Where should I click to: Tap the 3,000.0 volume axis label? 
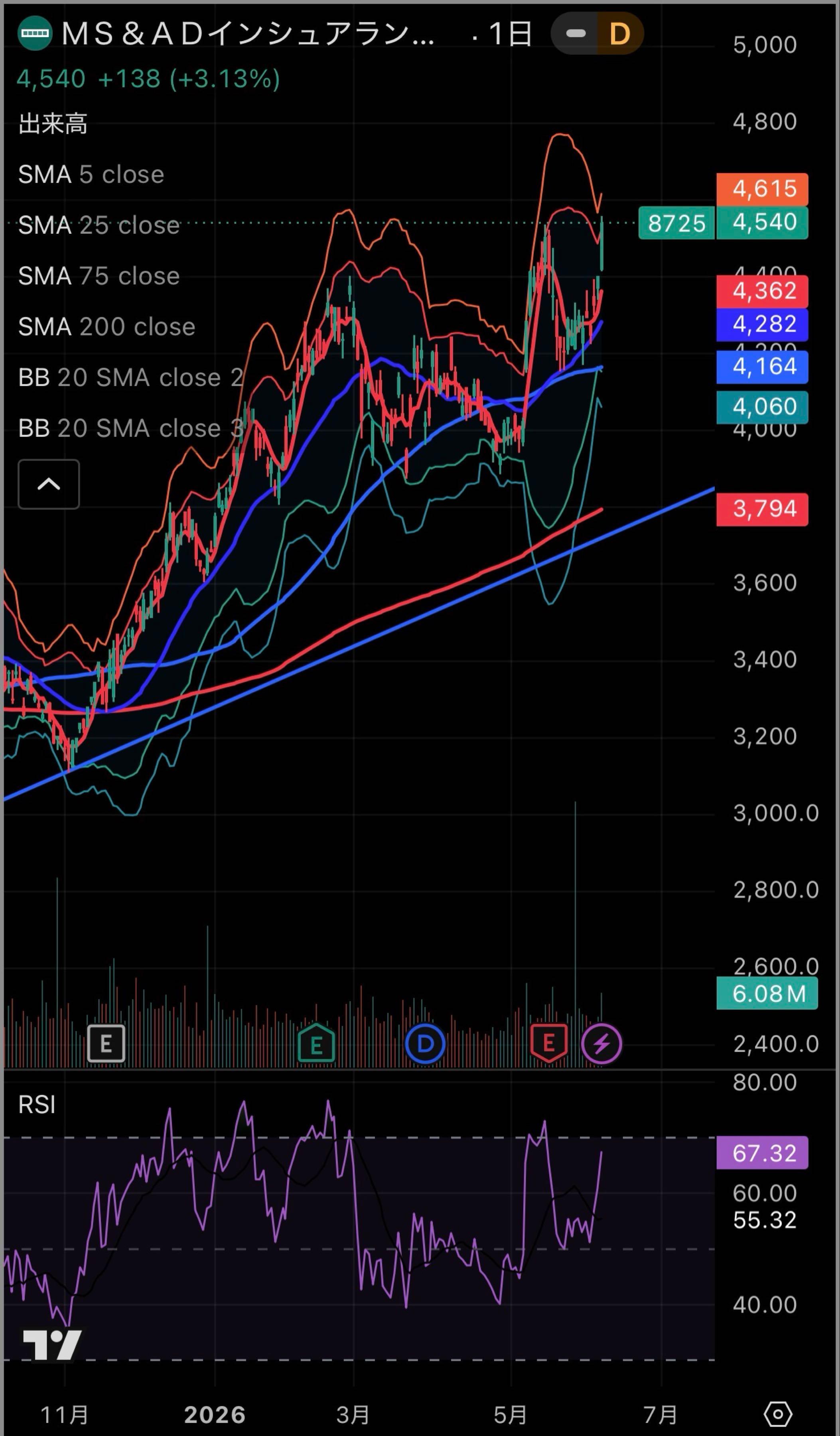[x=776, y=813]
